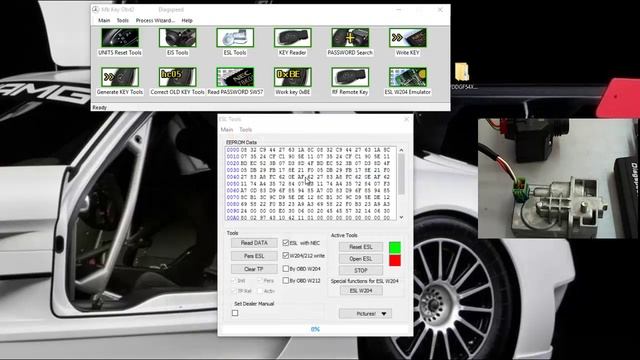Select the Pers radio option
The width and height of the screenshot is (640, 360).
(260, 281)
